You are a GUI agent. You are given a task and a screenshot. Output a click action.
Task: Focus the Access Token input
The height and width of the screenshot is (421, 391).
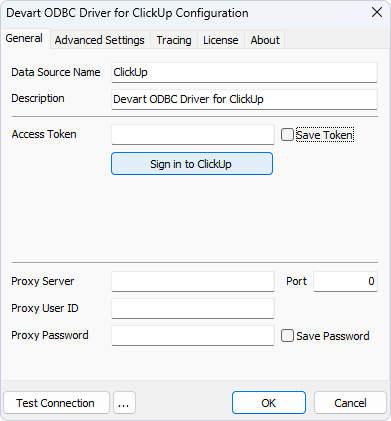pos(193,135)
